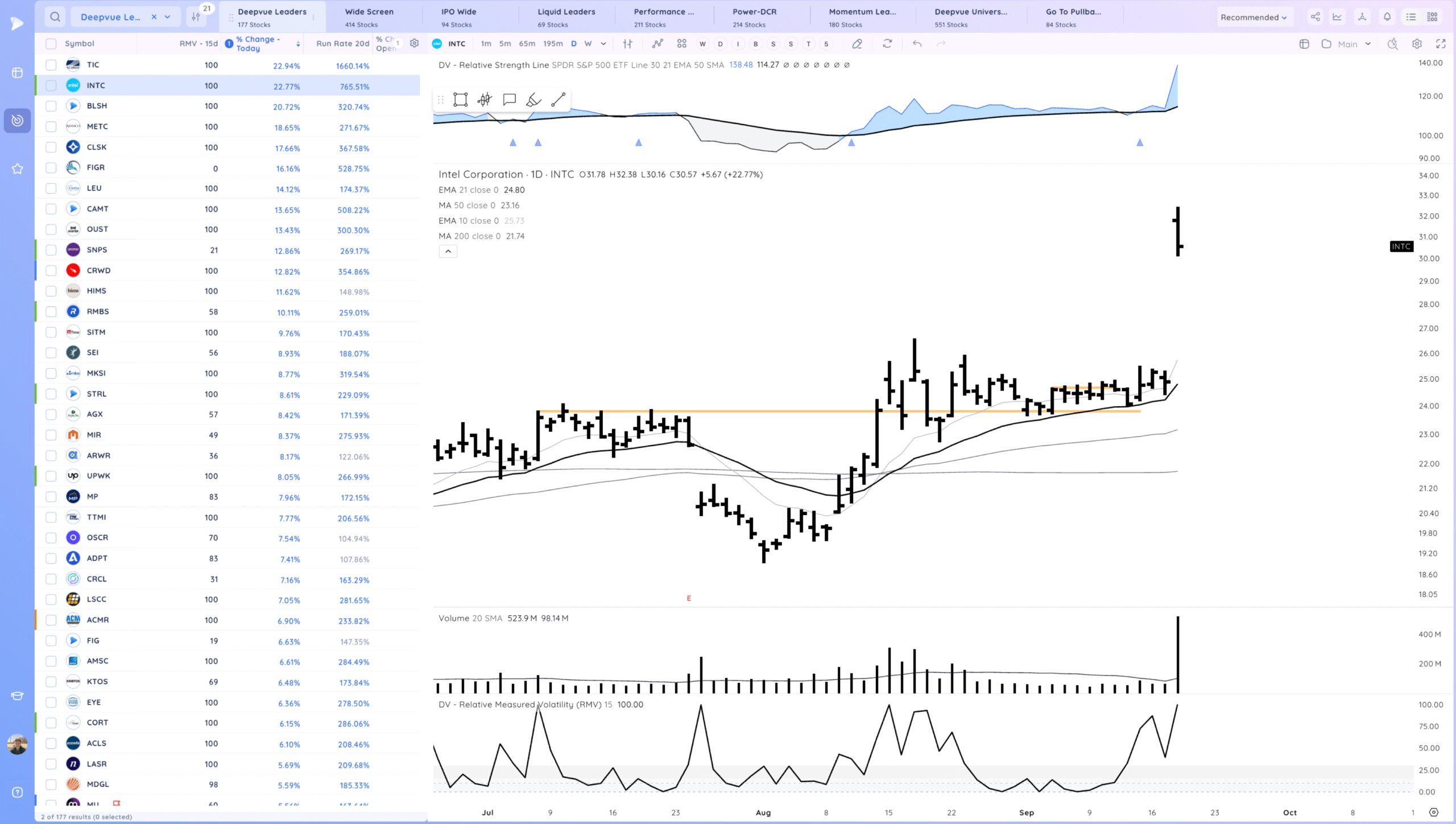
Task: Expand the Deepvue Le... screener dropdown chevron
Action: click(168, 17)
